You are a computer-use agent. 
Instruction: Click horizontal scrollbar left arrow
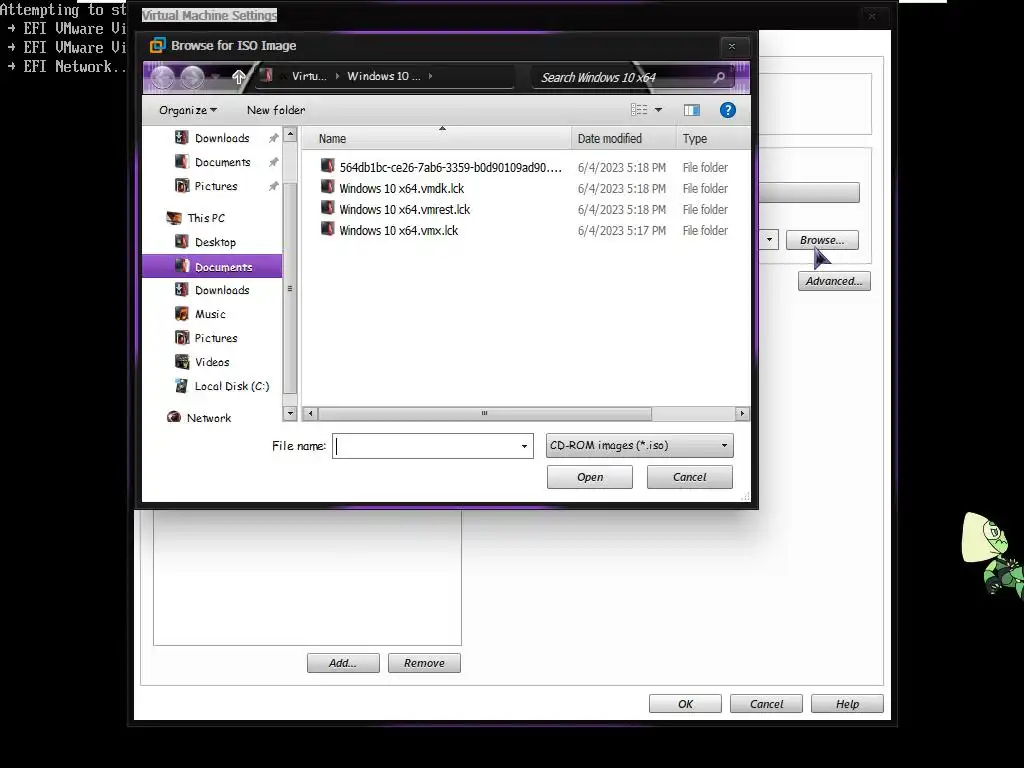pyautogui.click(x=311, y=413)
